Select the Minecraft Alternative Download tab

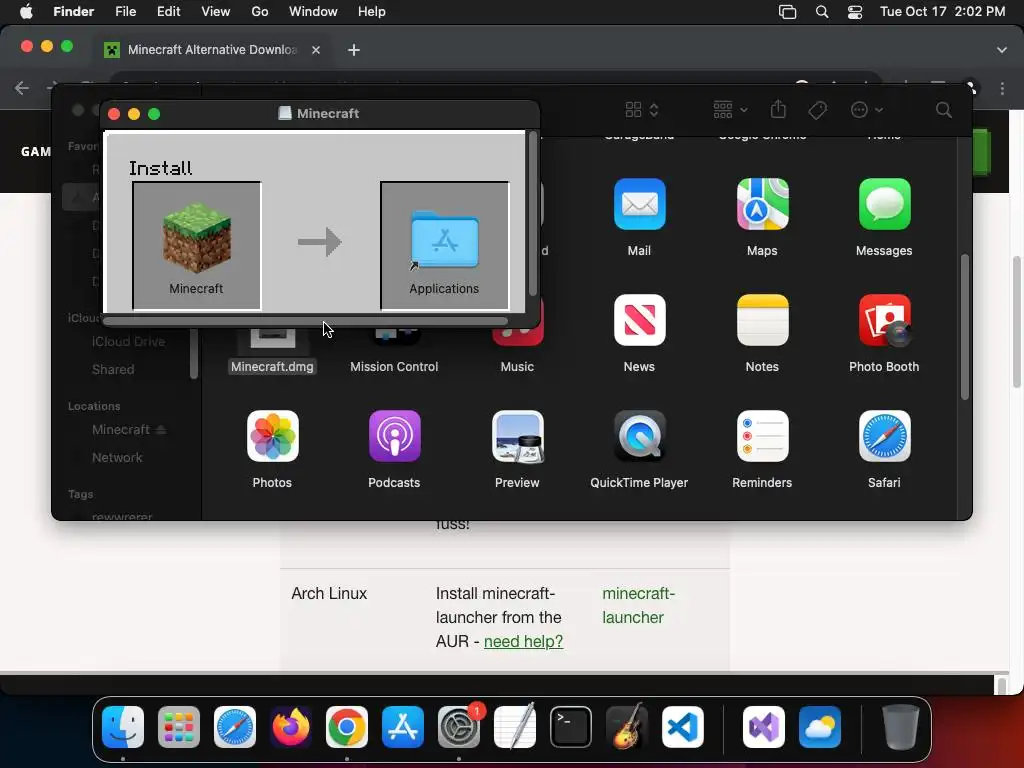pyautogui.click(x=212, y=50)
